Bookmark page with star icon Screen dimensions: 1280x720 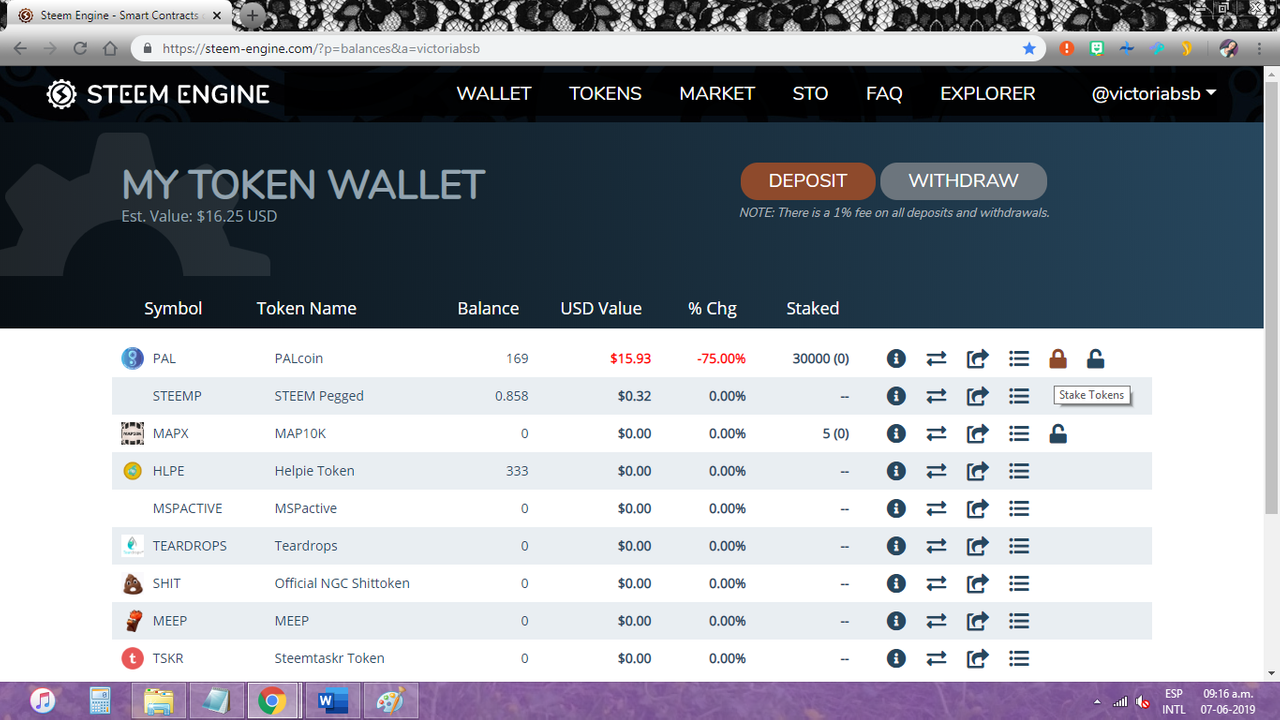click(x=1029, y=48)
